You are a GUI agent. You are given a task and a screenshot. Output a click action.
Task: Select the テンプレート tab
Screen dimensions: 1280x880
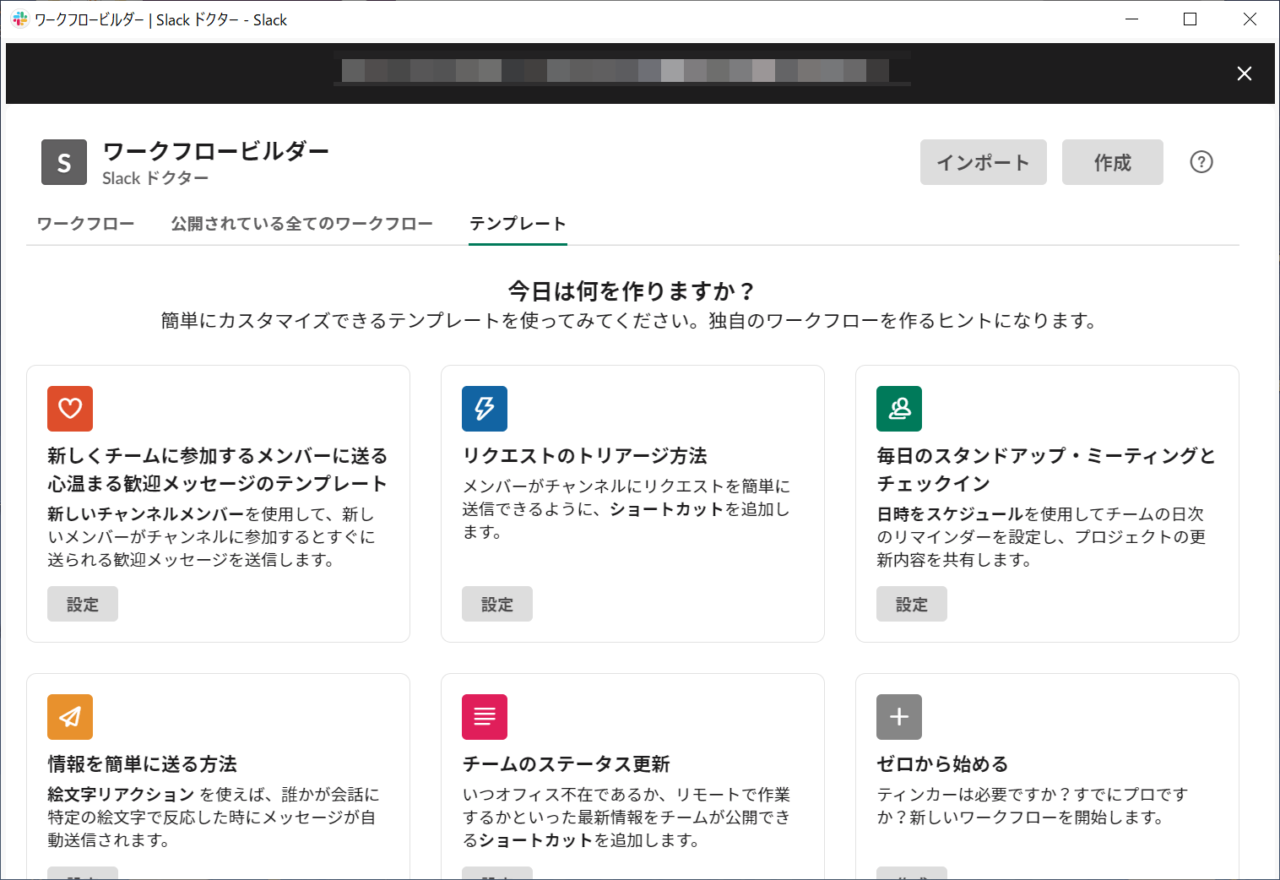[x=518, y=223]
